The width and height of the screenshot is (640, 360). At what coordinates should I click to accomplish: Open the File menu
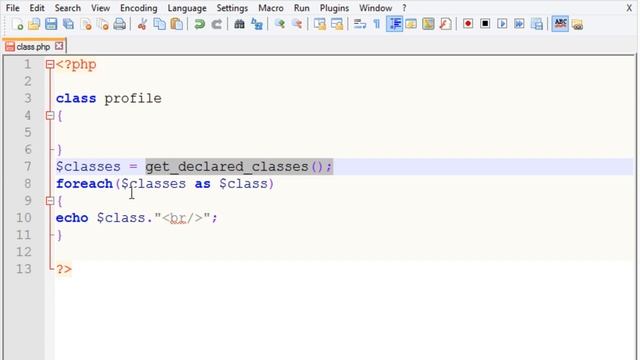point(13,8)
